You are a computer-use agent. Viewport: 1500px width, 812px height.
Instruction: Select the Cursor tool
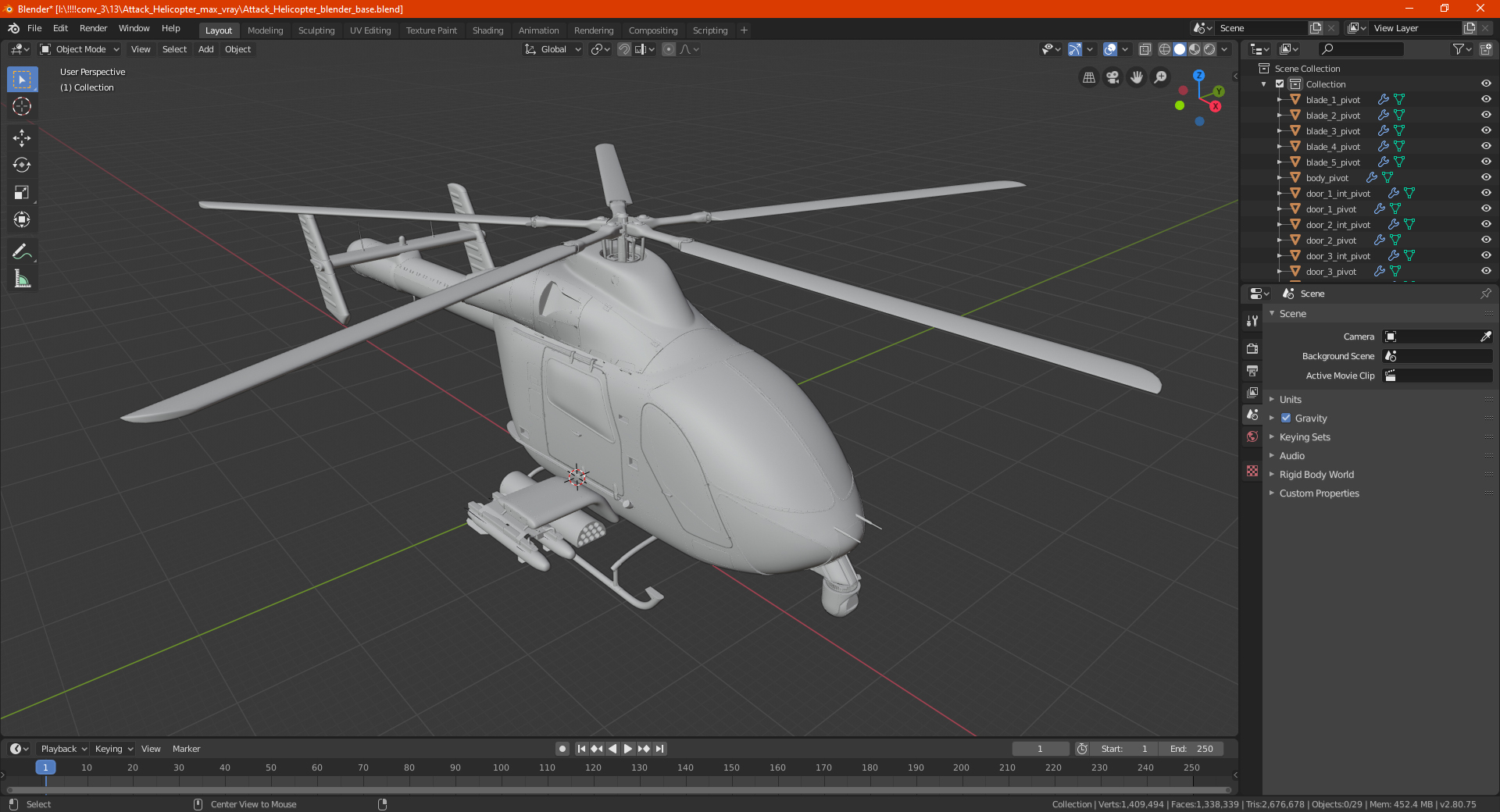coord(22,106)
